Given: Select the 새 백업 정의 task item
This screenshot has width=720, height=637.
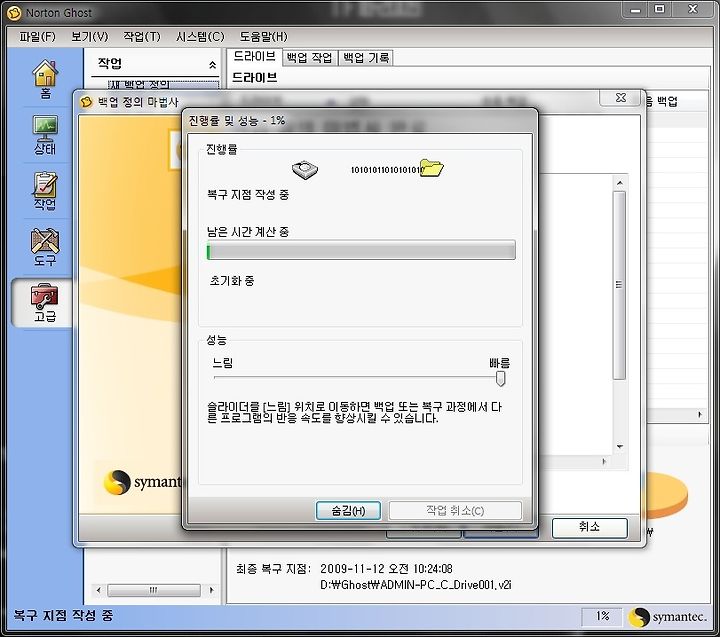Looking at the screenshot, I should pos(163,84).
